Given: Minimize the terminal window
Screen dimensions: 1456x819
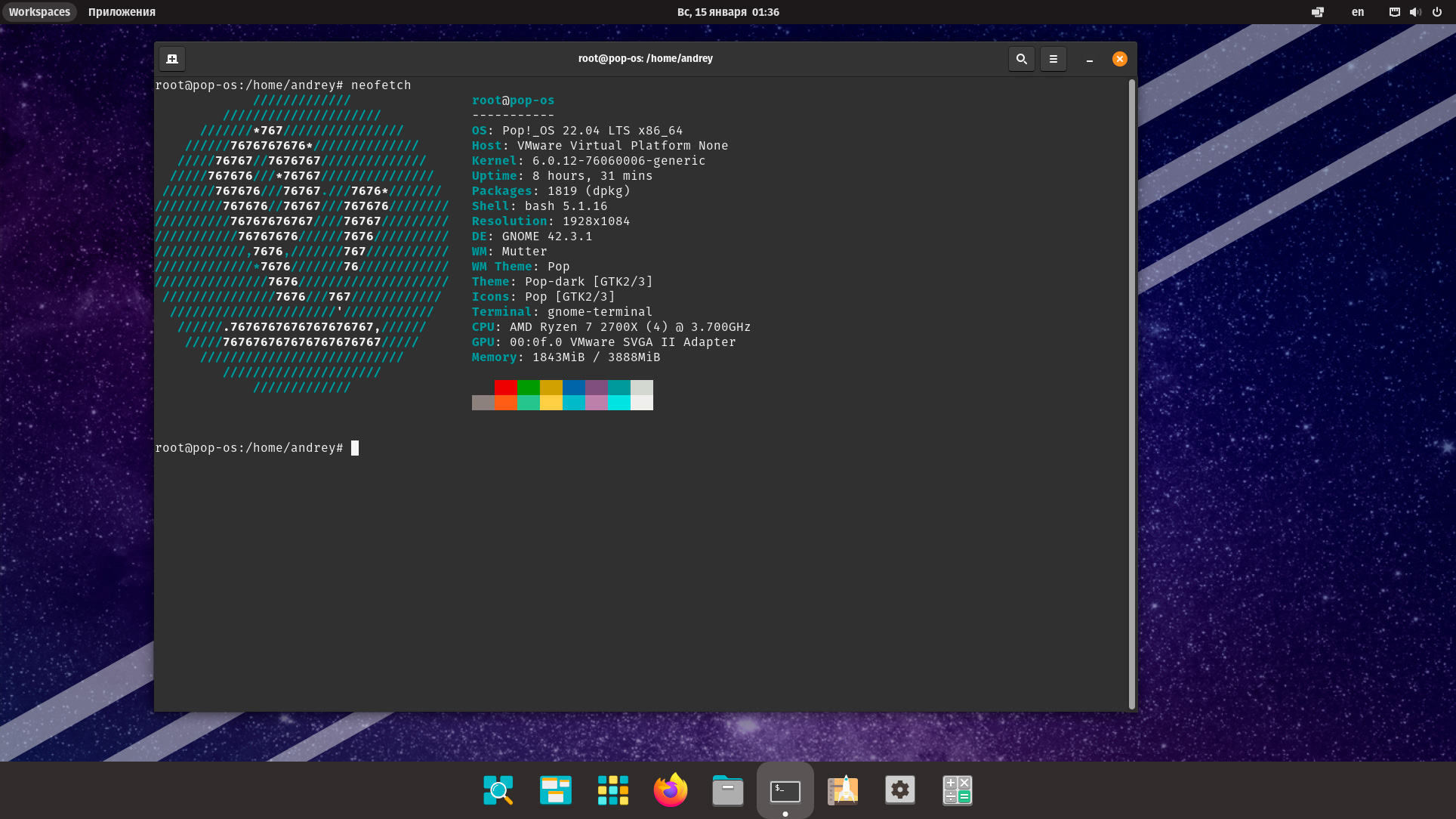Looking at the screenshot, I should point(1089,59).
